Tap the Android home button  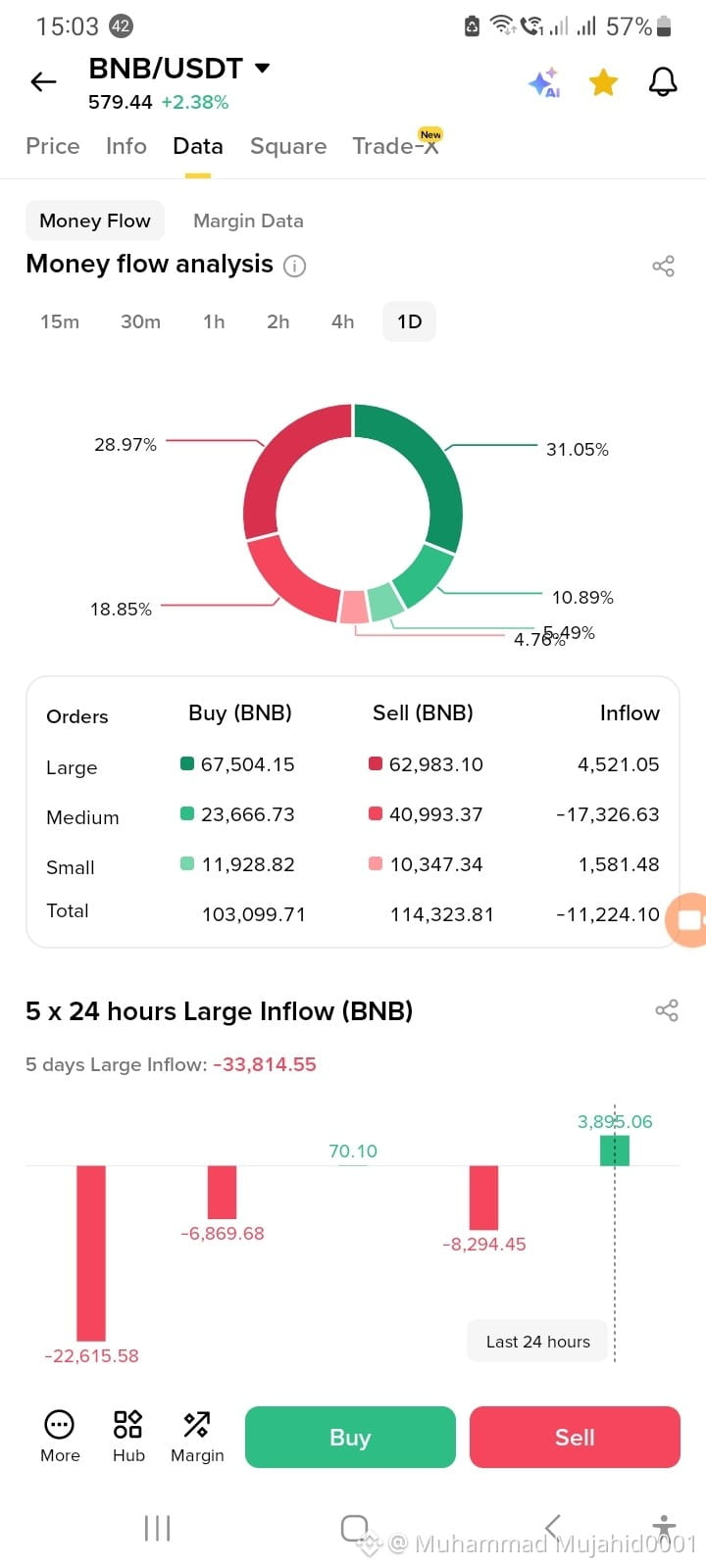(x=355, y=1528)
